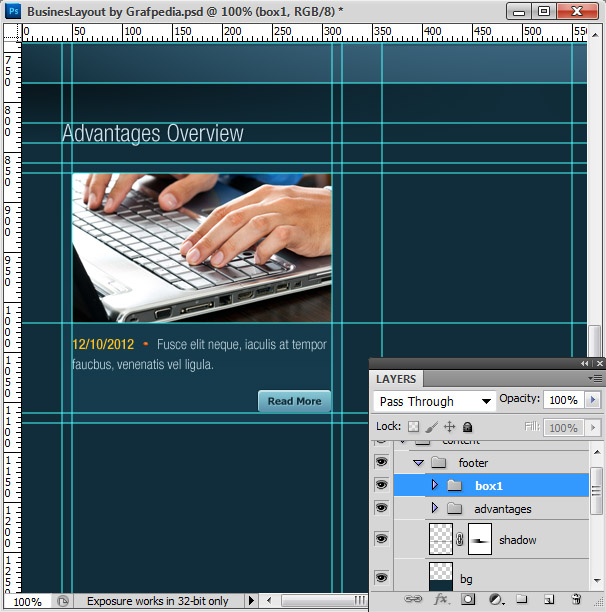Click the link layers icon
The height and width of the screenshot is (612, 606).
(413, 599)
